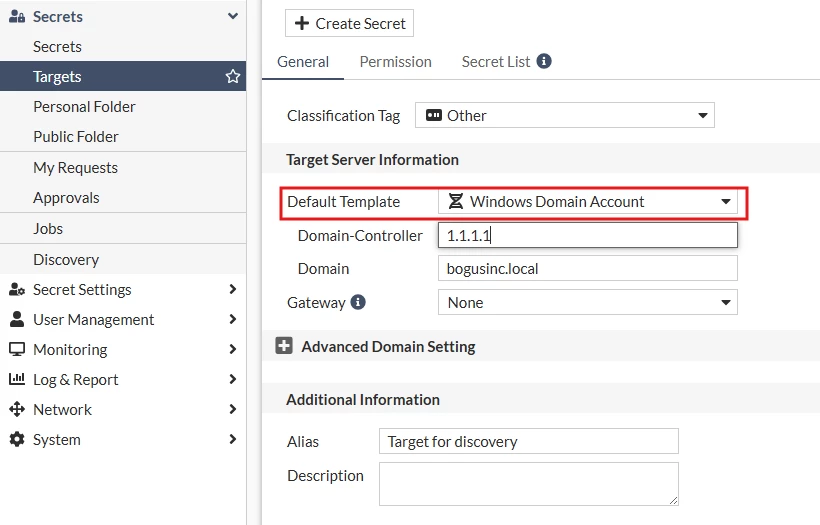The width and height of the screenshot is (820, 525).
Task: Click the Network arrows icon
Action: click(17, 409)
